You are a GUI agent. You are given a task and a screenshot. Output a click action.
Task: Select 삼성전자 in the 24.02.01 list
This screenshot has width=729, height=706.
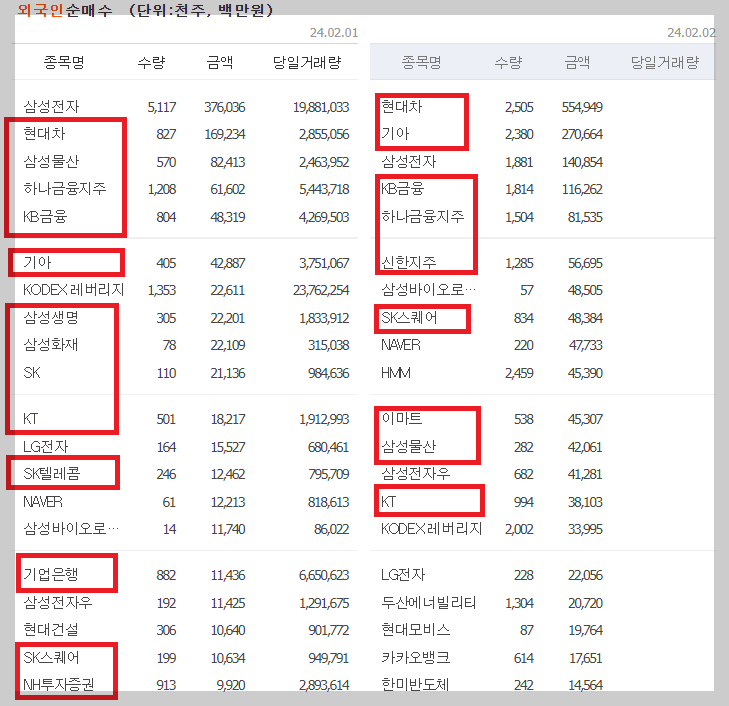pos(51,106)
